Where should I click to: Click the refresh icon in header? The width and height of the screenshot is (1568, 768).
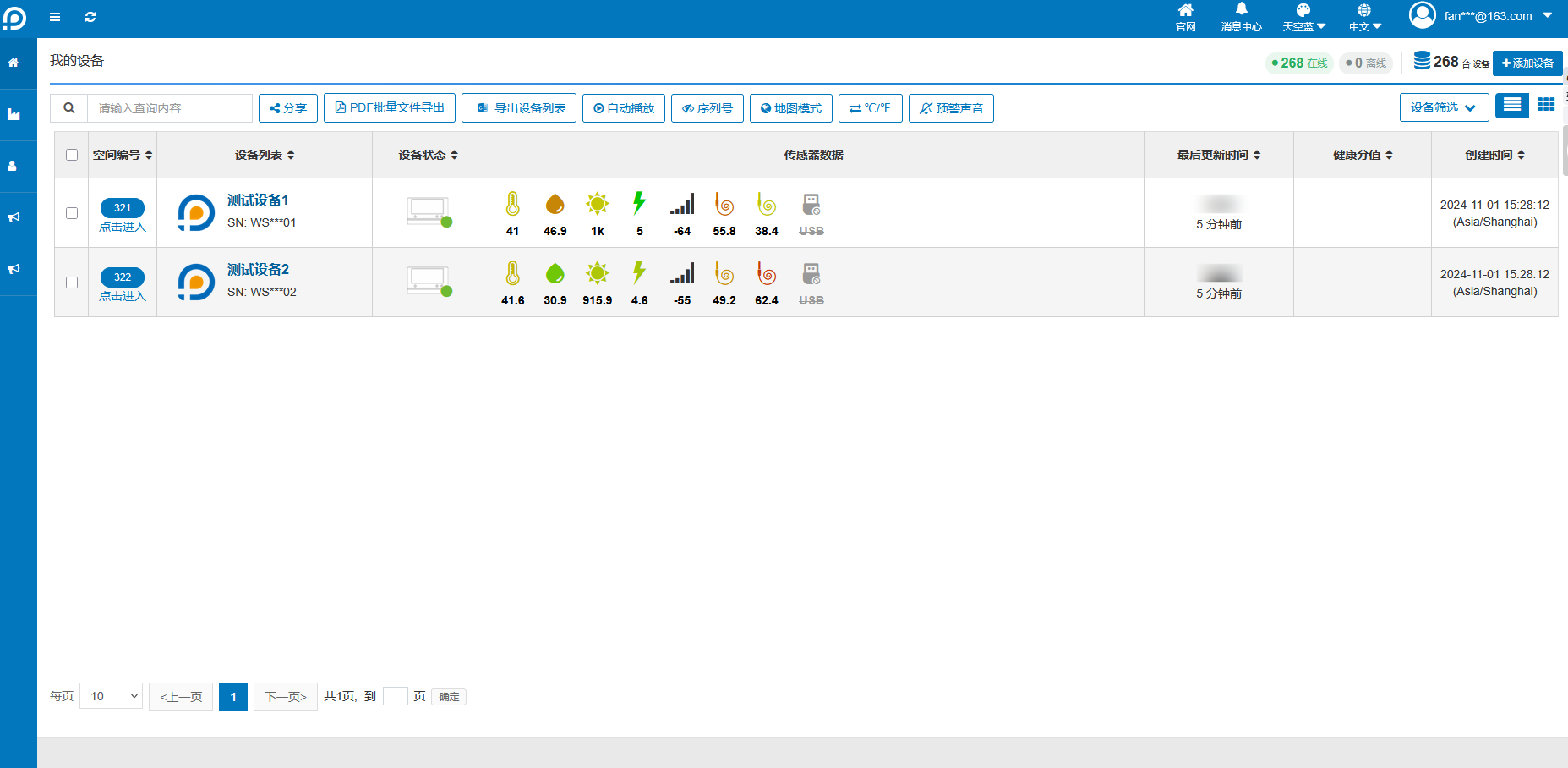(x=90, y=17)
